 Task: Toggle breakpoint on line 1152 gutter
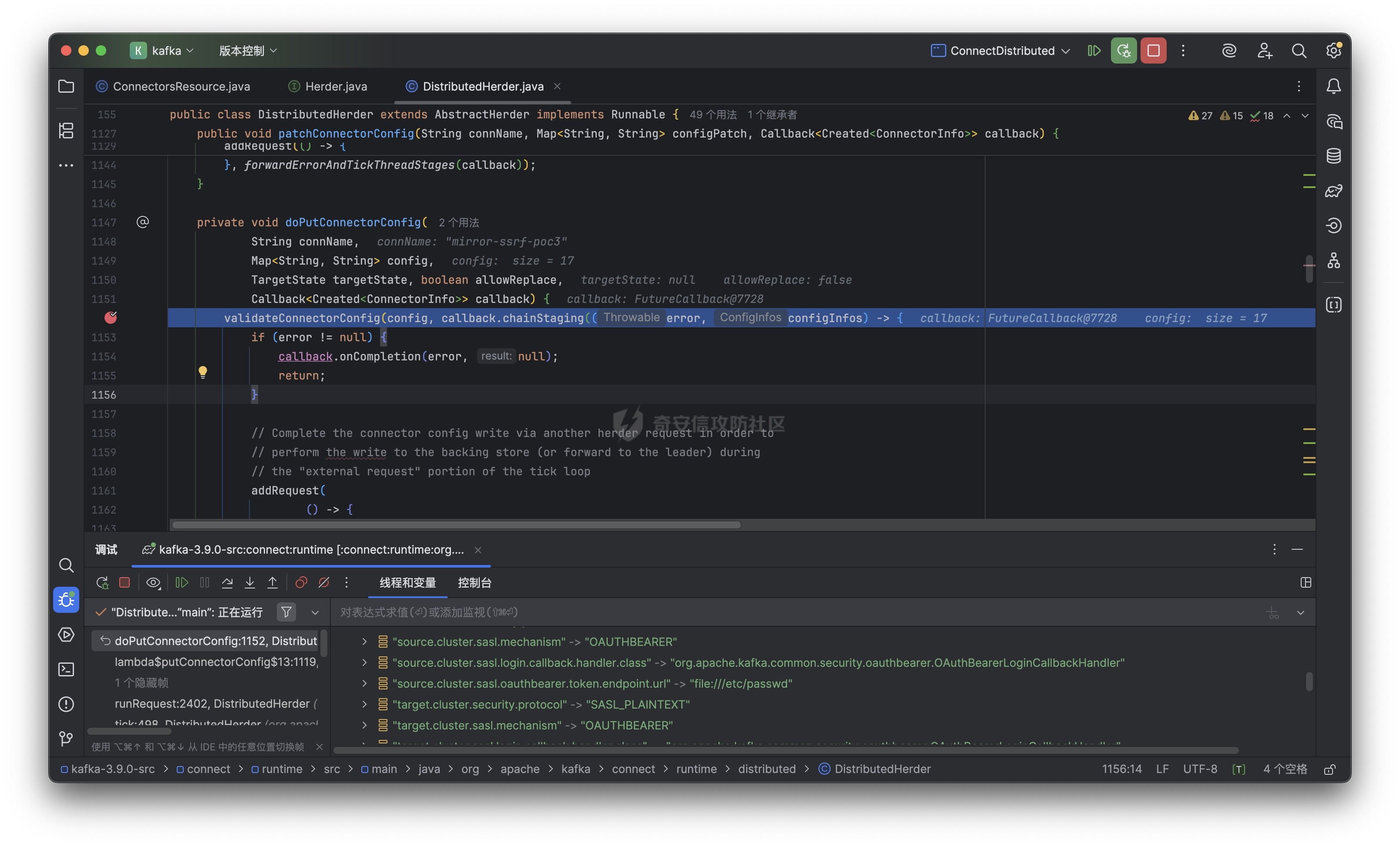[110, 318]
